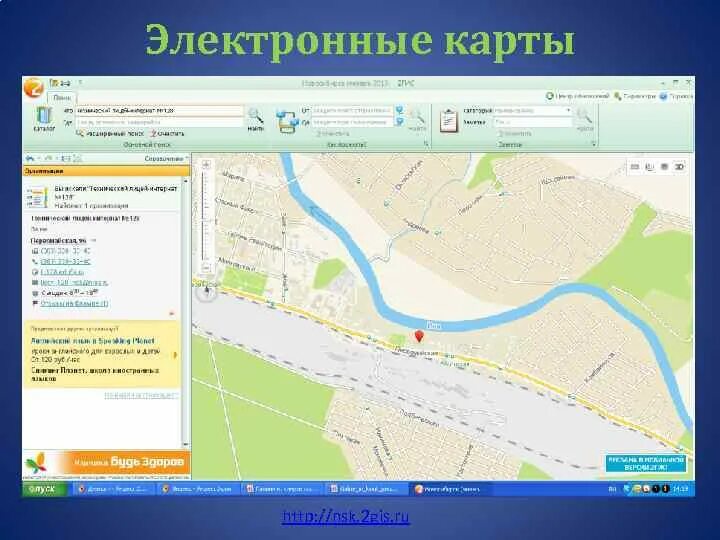The height and width of the screenshot is (540, 720).
Task: Click the Будь Здоров pharmacy banner
Action: [x=107, y=463]
